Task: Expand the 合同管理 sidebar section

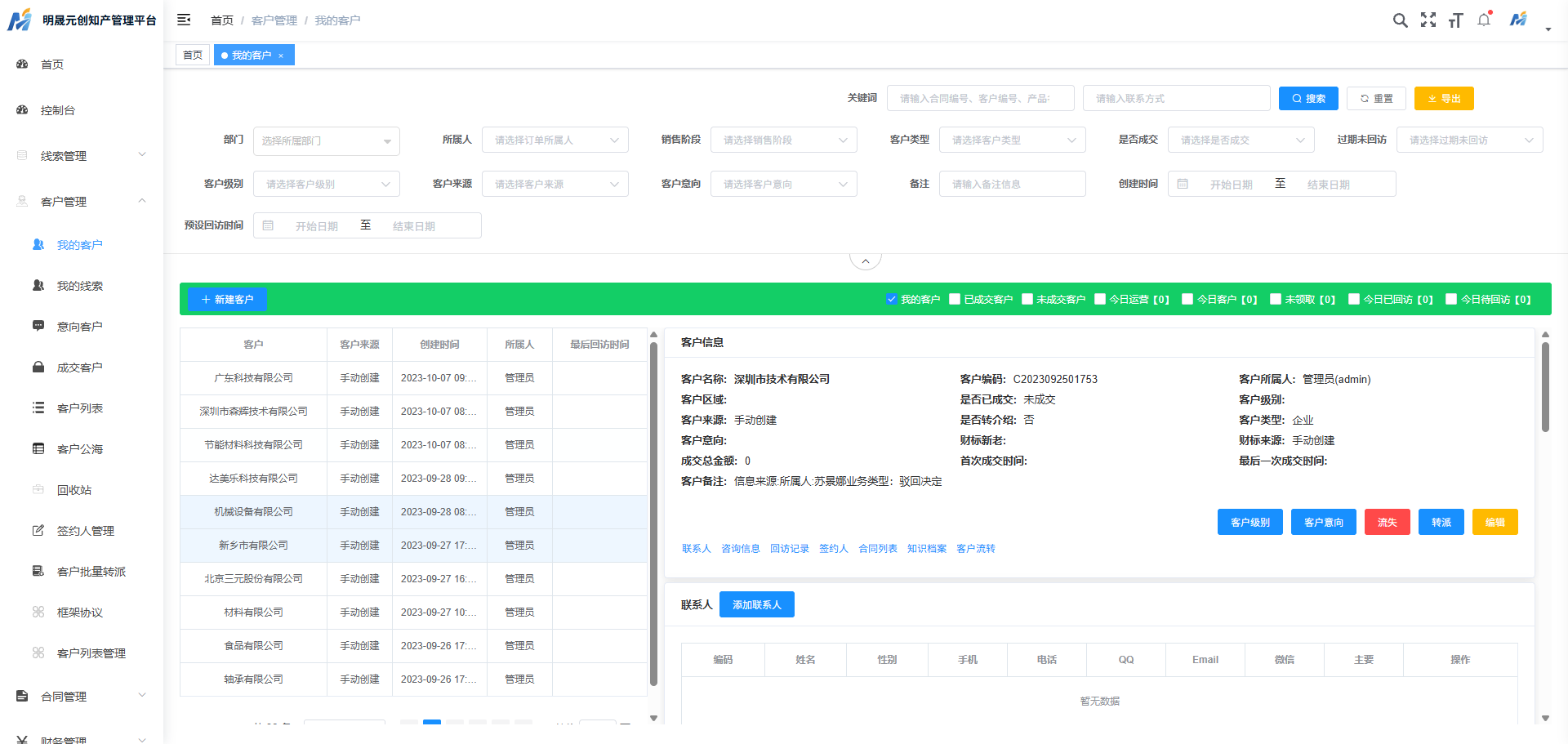Action: [x=64, y=696]
